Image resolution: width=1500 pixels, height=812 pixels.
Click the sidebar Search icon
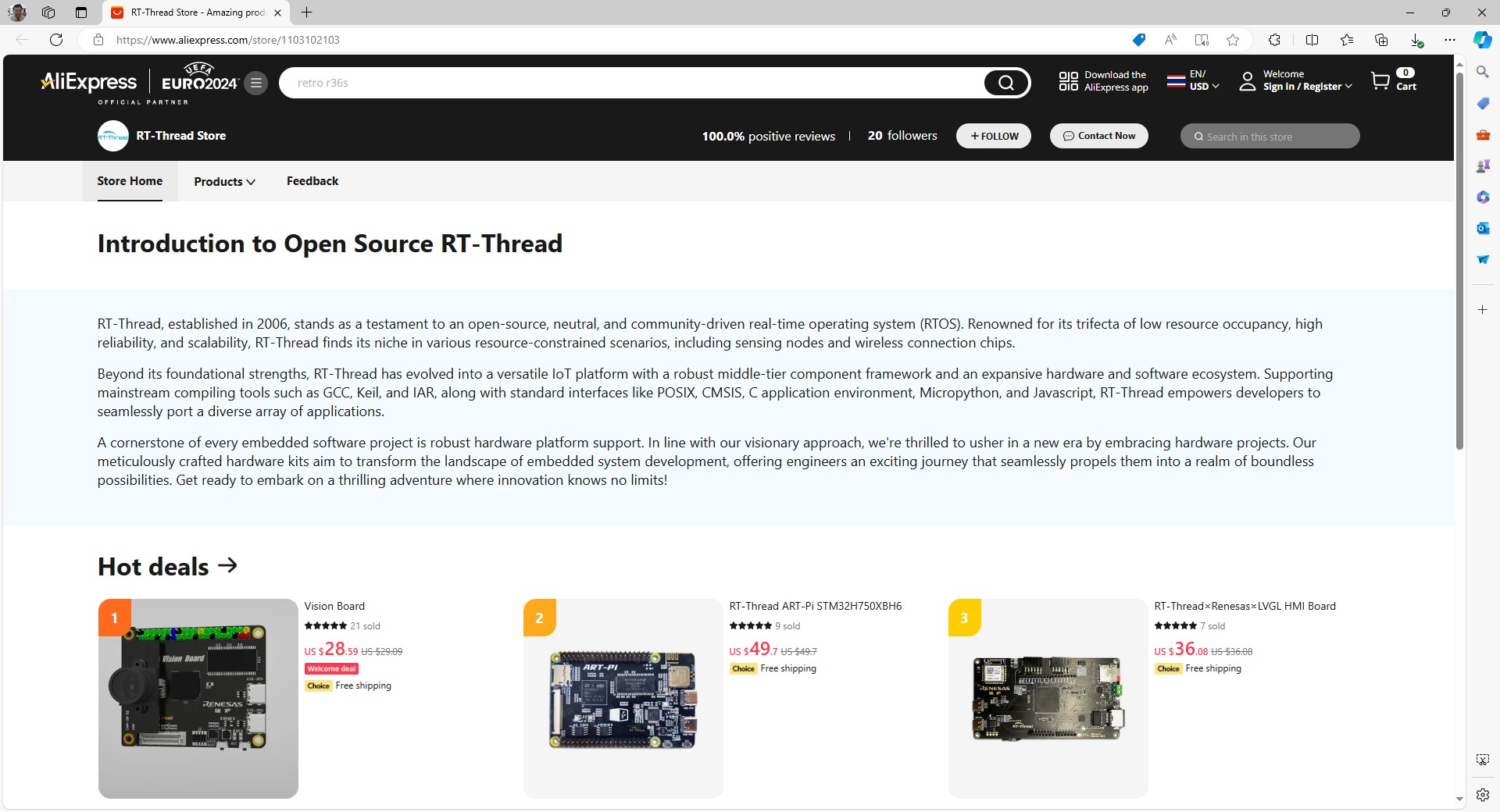click(x=1482, y=72)
